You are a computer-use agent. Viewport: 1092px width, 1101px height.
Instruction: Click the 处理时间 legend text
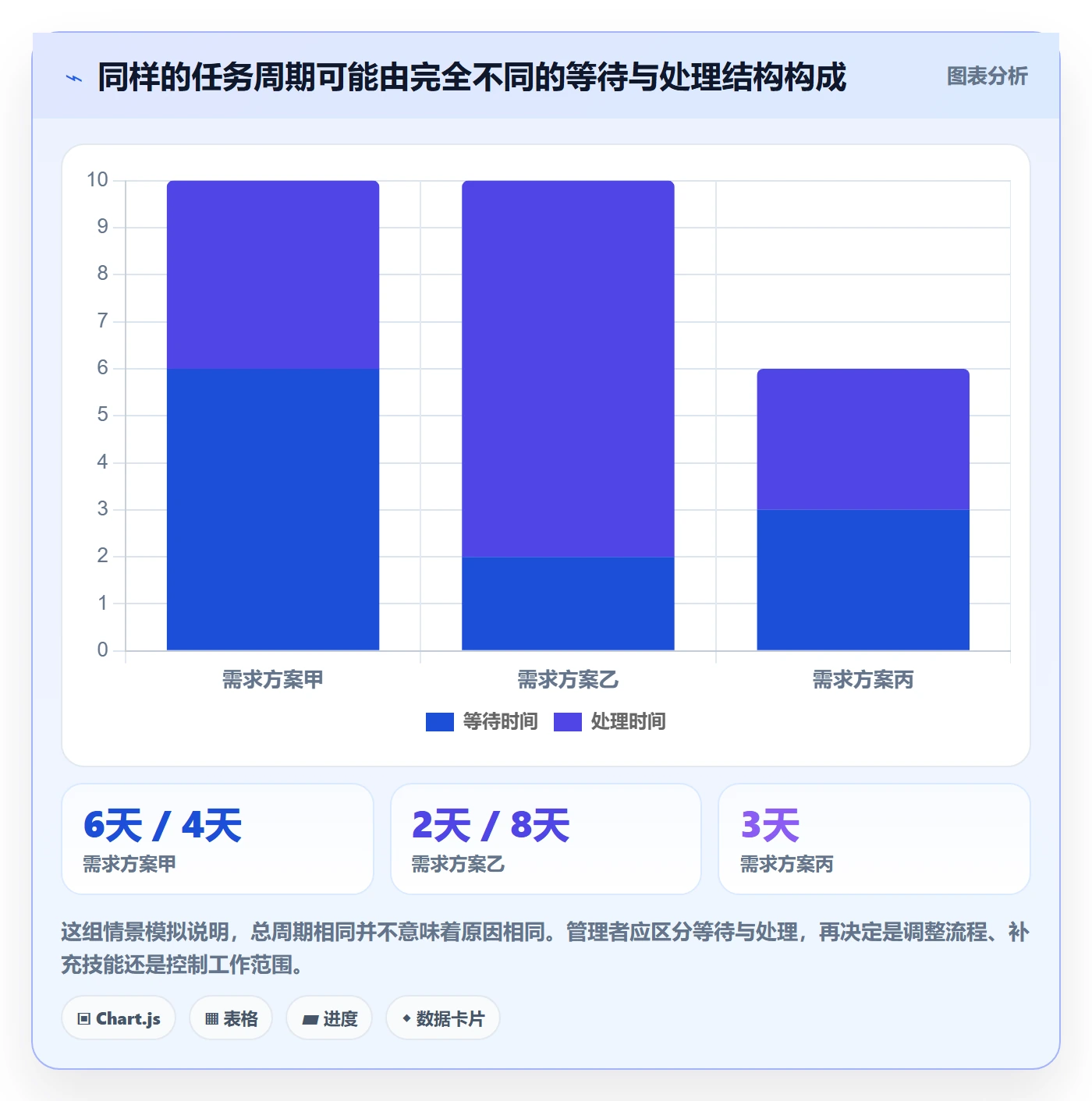click(628, 722)
